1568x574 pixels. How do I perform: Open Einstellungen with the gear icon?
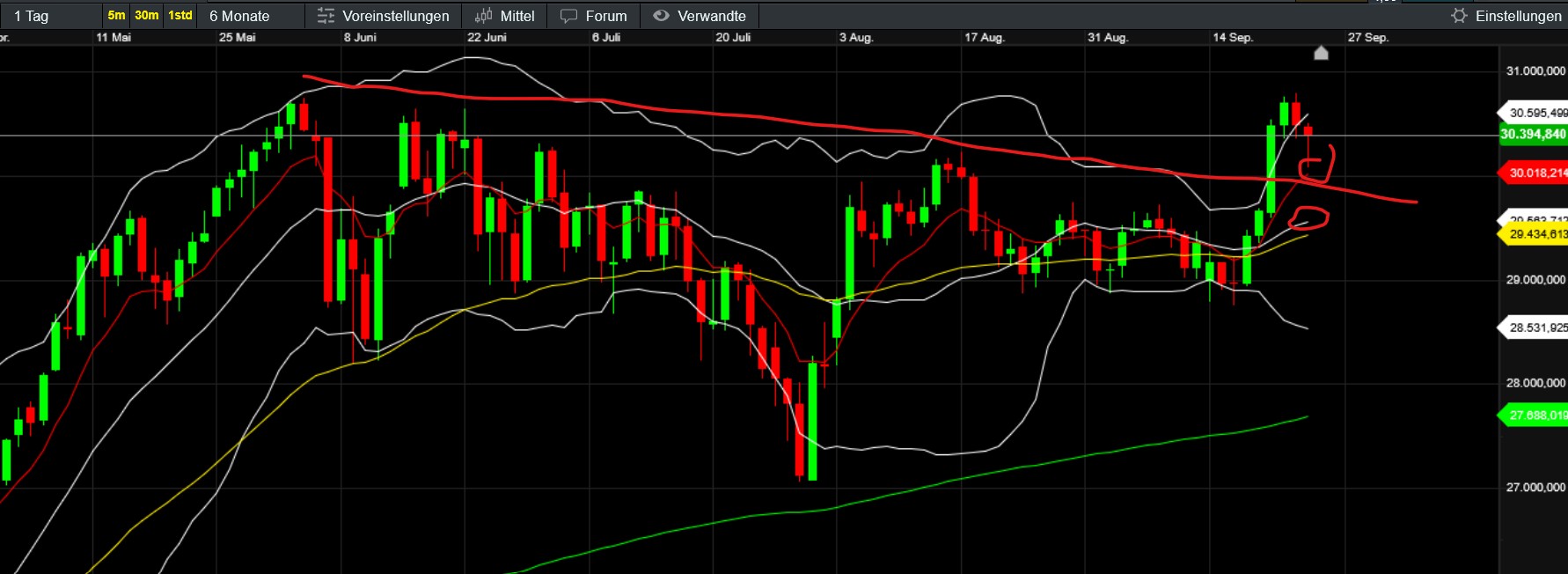click(1460, 16)
